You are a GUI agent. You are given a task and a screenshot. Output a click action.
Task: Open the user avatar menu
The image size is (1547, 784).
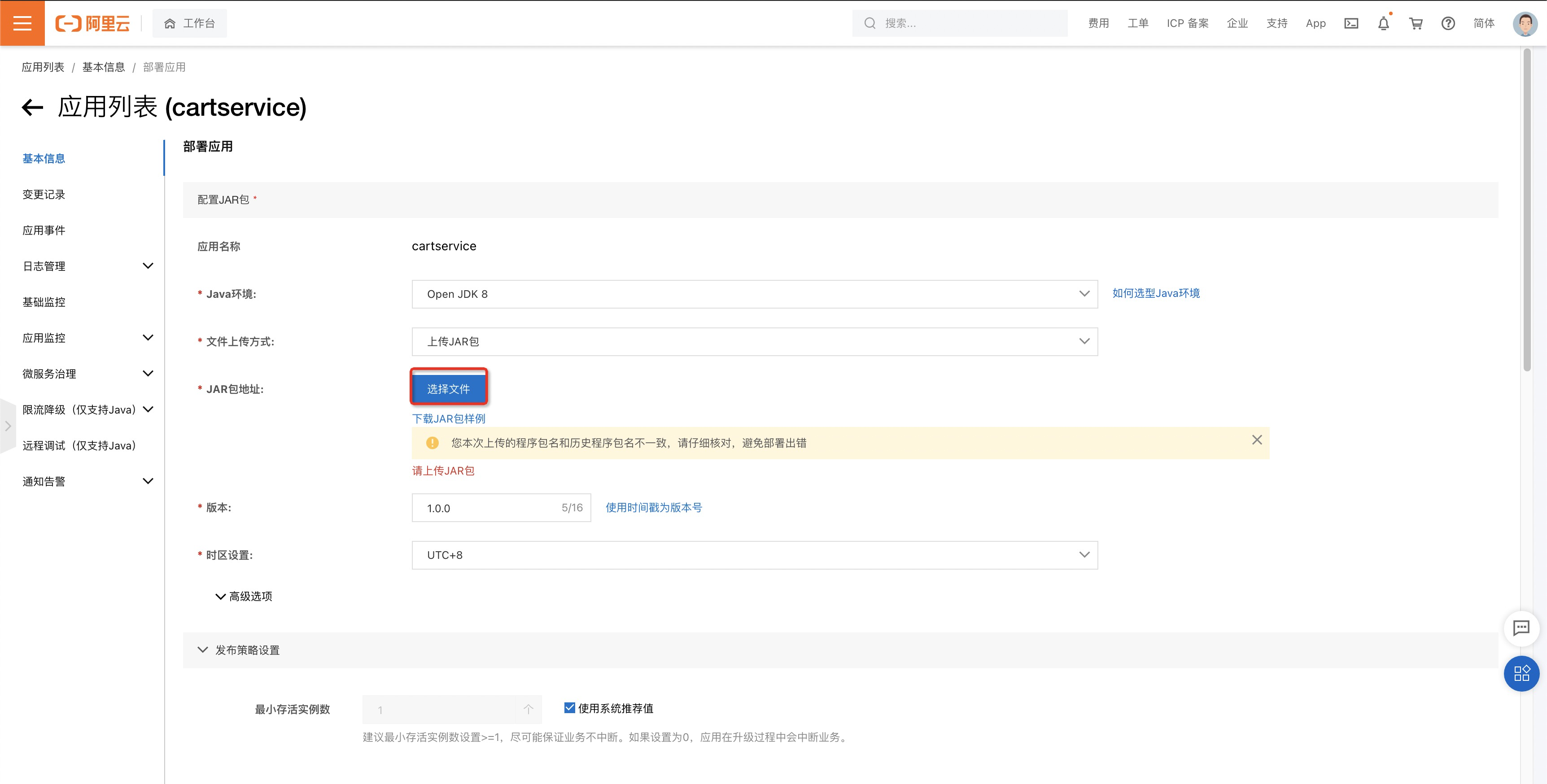(1525, 24)
